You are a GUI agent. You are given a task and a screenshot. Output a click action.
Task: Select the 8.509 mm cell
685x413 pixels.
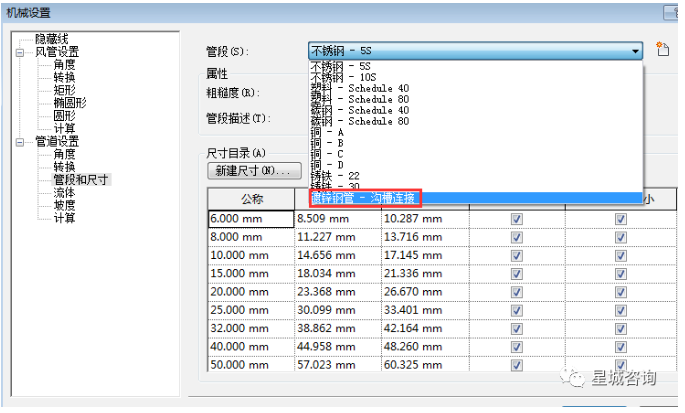(x=338, y=219)
